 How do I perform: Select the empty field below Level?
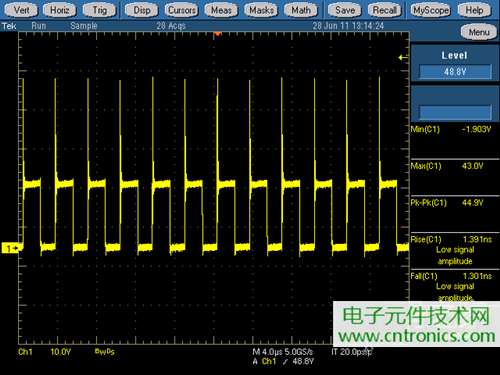455,112
